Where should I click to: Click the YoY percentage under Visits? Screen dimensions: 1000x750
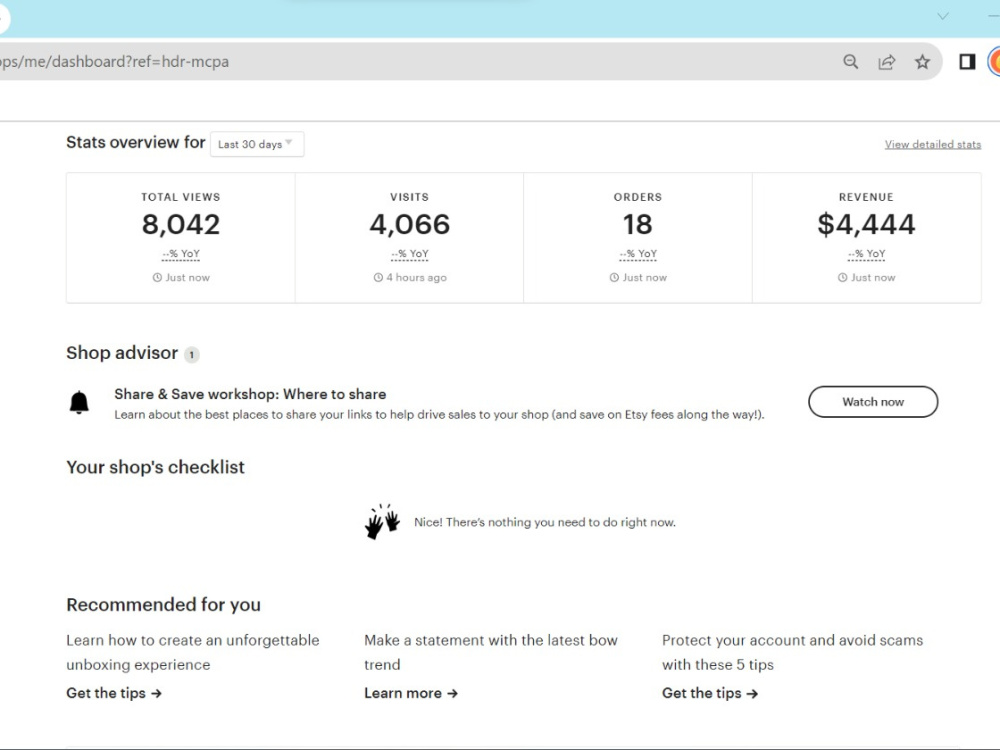[409, 254]
